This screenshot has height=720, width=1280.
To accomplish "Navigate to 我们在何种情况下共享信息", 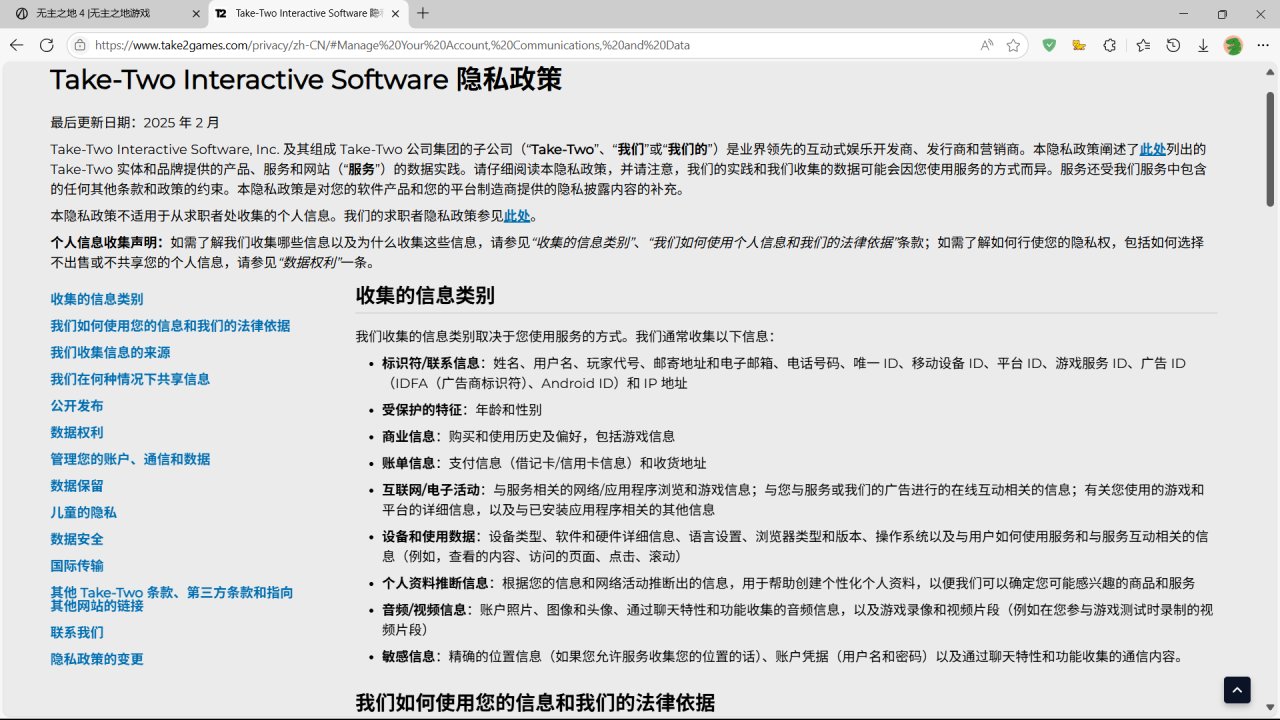I will pyautogui.click(x=131, y=379).
